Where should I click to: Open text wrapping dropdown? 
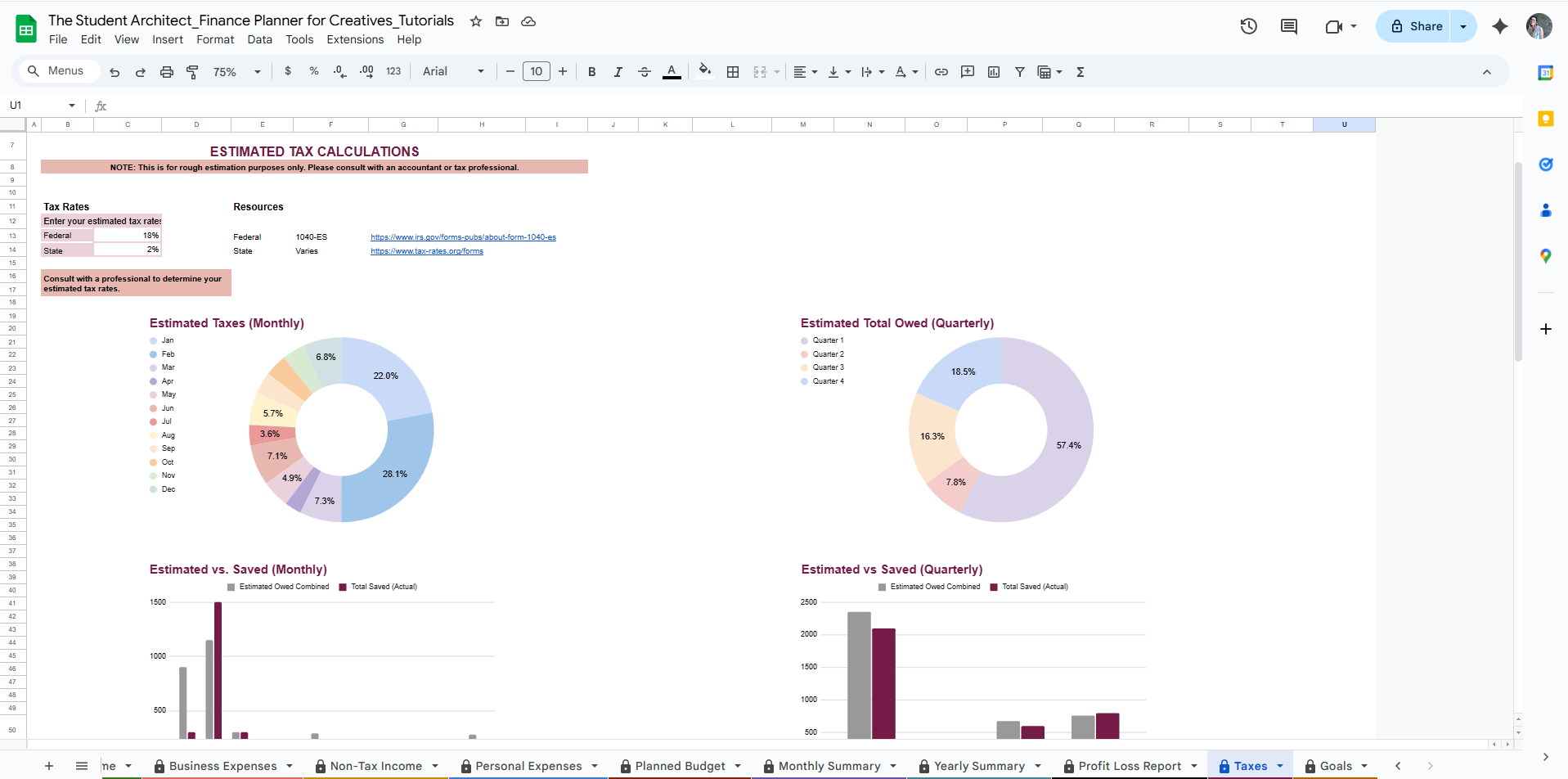point(873,72)
